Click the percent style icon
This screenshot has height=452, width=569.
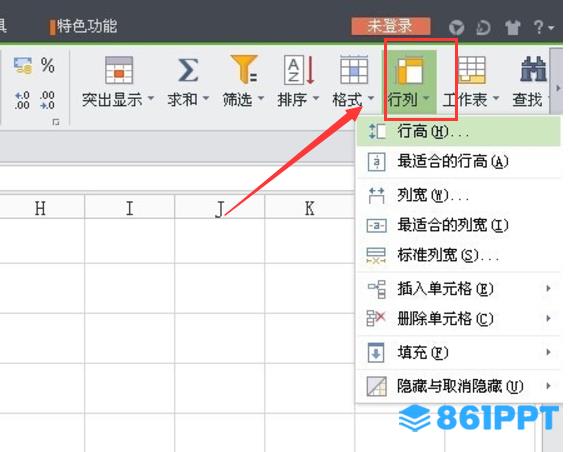coord(48,65)
